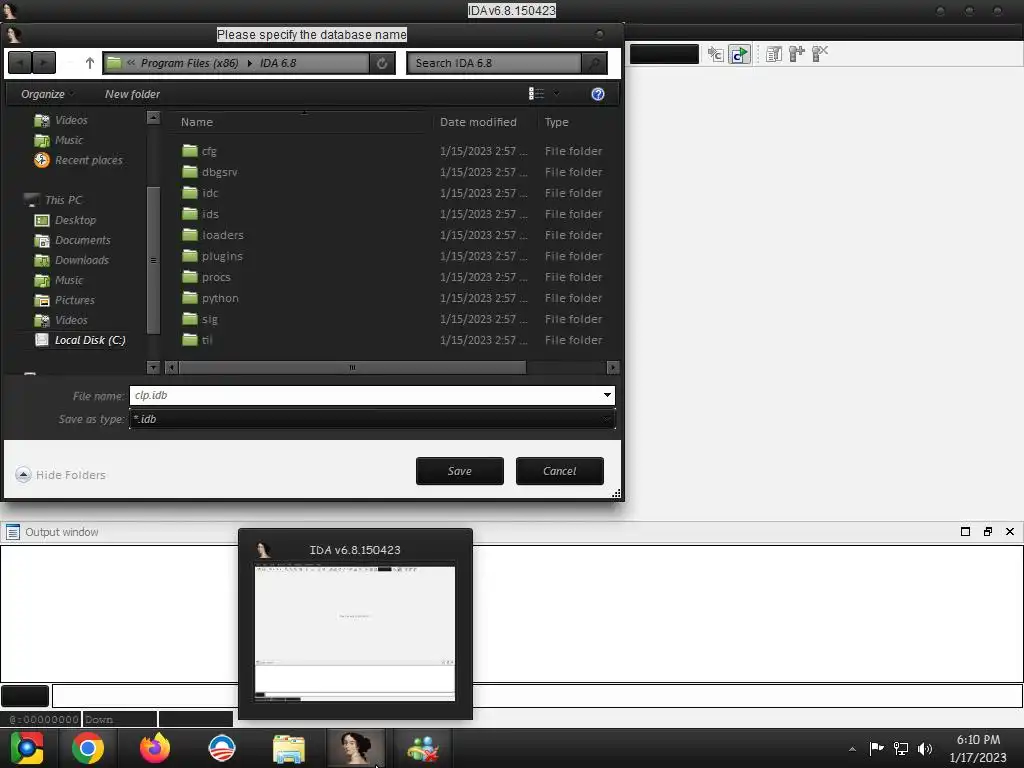Click the Output window icon
Image resolution: width=1024 pixels, height=768 pixels.
(12, 532)
